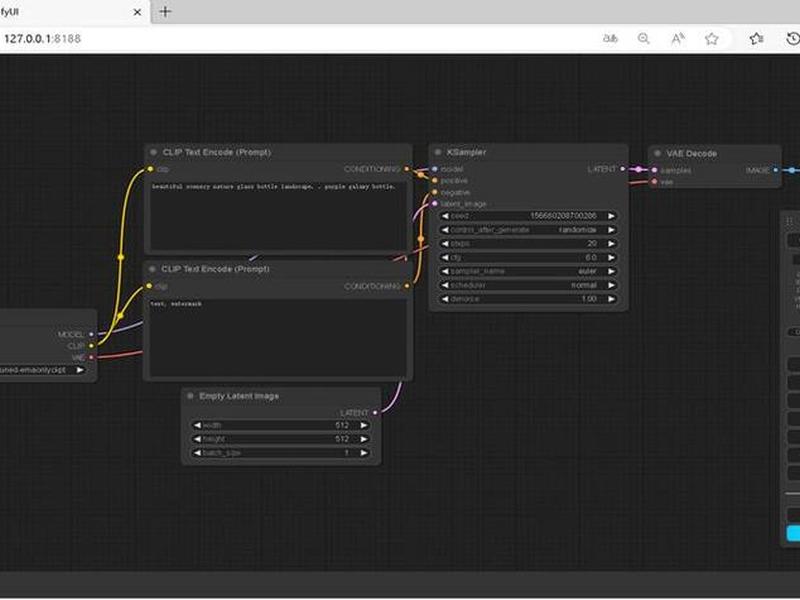Click the VAE Decode vae input port

[655, 182]
